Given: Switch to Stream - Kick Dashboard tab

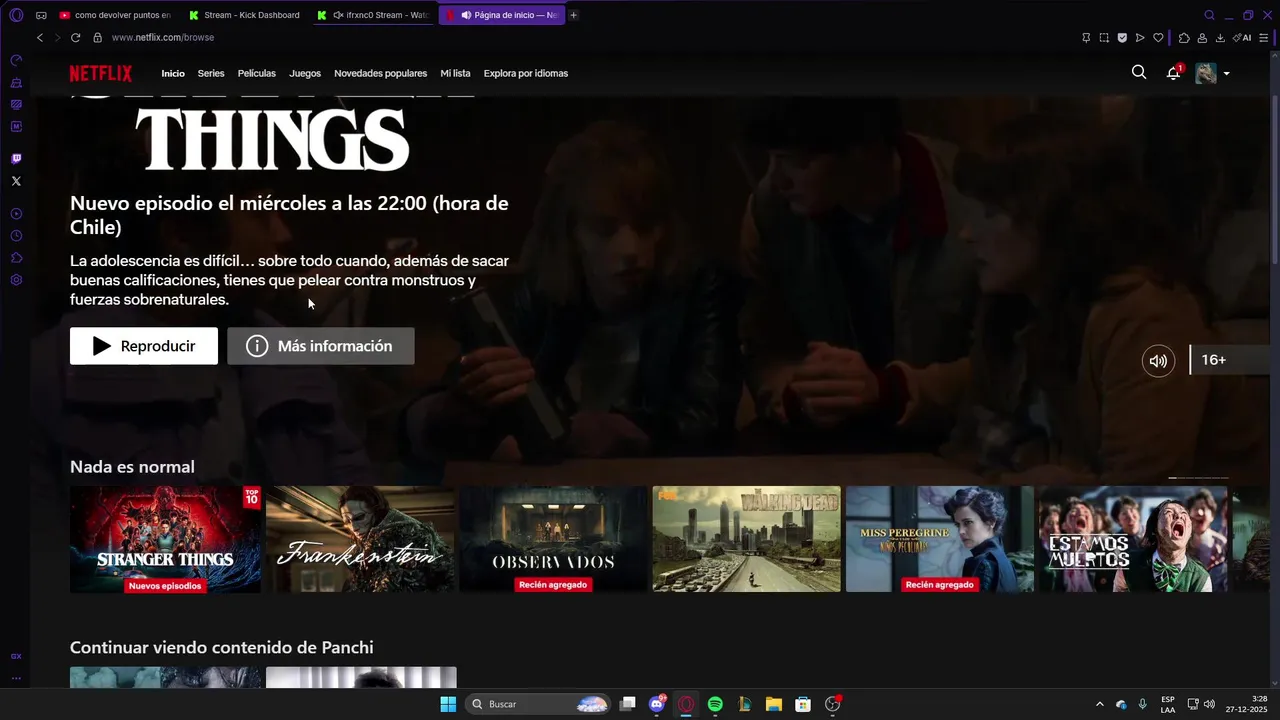Looking at the screenshot, I should pyautogui.click(x=245, y=15).
